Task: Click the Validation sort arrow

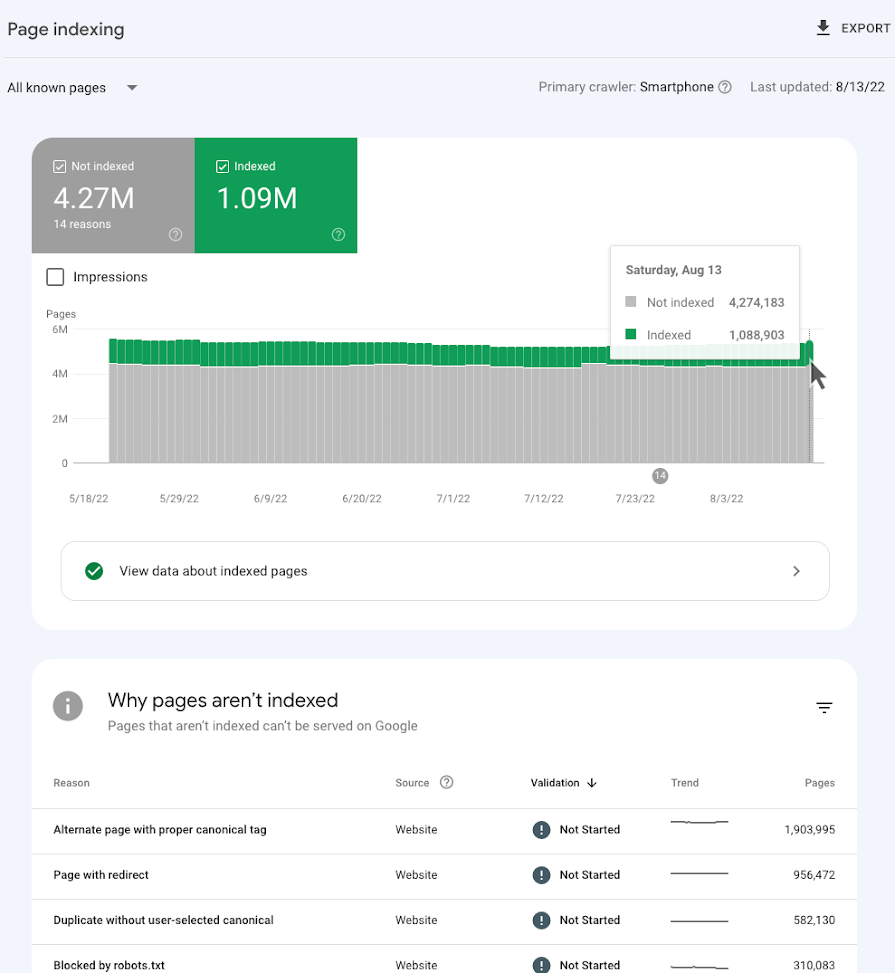Action: pyautogui.click(x=591, y=782)
